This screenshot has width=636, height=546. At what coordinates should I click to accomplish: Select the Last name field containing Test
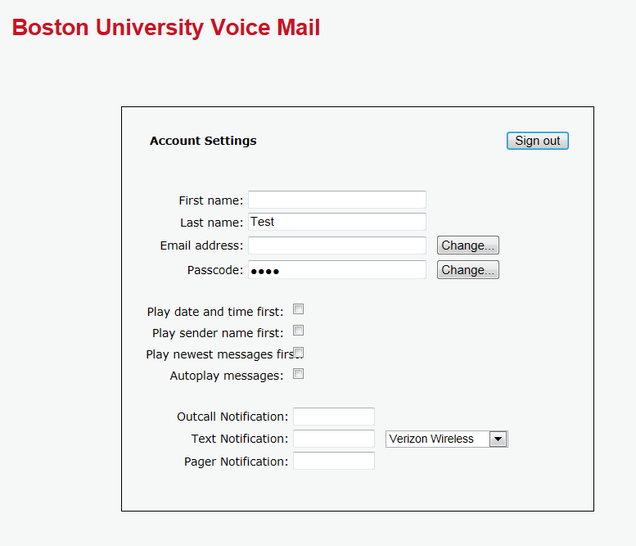337,222
